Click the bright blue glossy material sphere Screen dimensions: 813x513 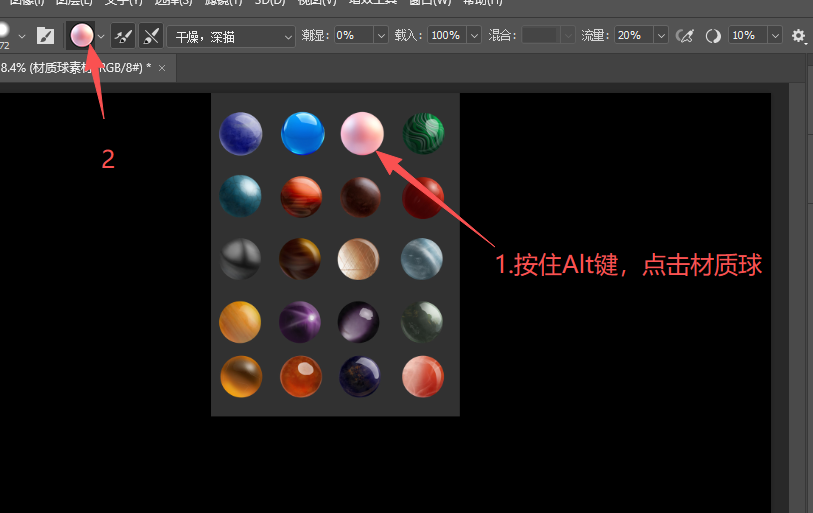(x=303, y=133)
